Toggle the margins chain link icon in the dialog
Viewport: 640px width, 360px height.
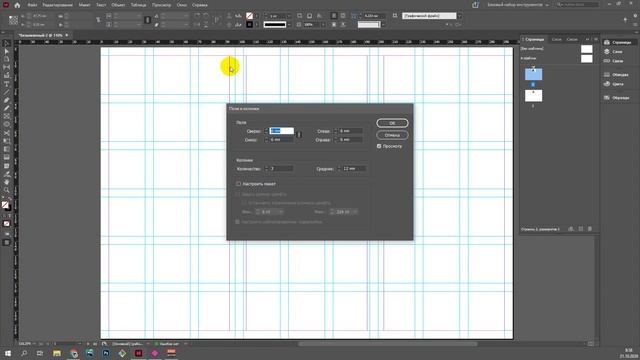[299, 135]
